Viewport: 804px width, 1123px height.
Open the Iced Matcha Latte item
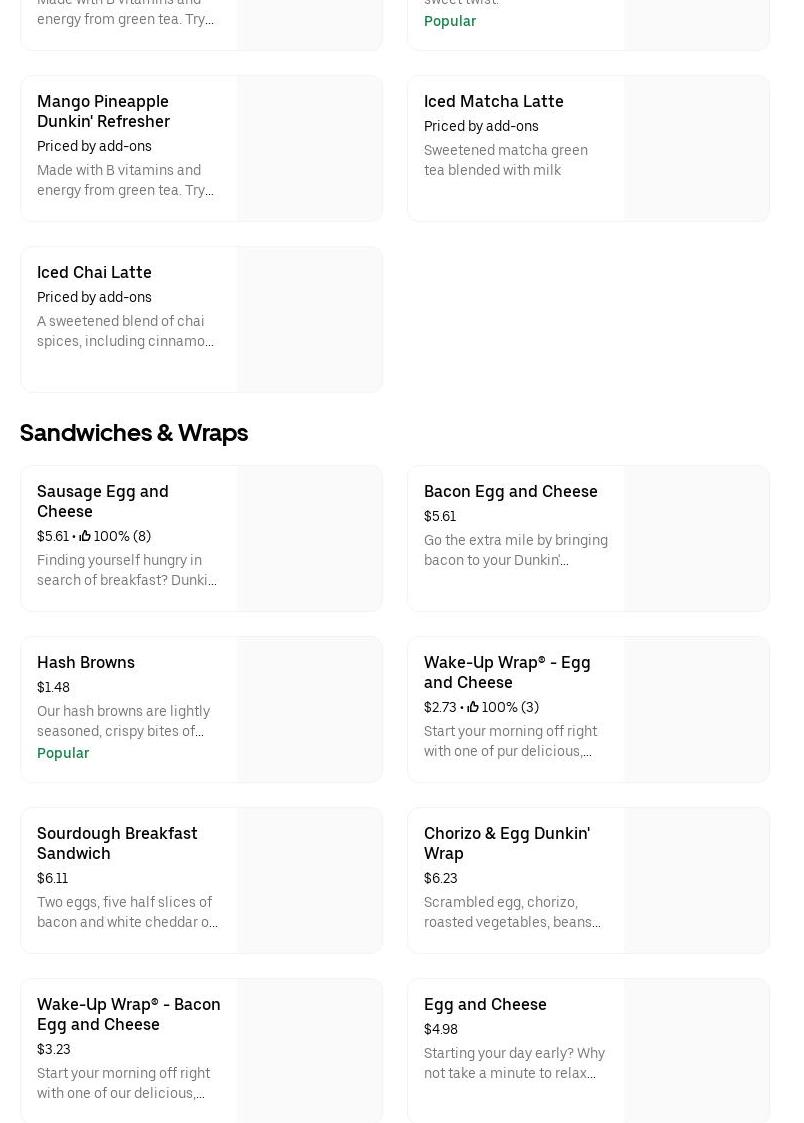click(x=493, y=101)
